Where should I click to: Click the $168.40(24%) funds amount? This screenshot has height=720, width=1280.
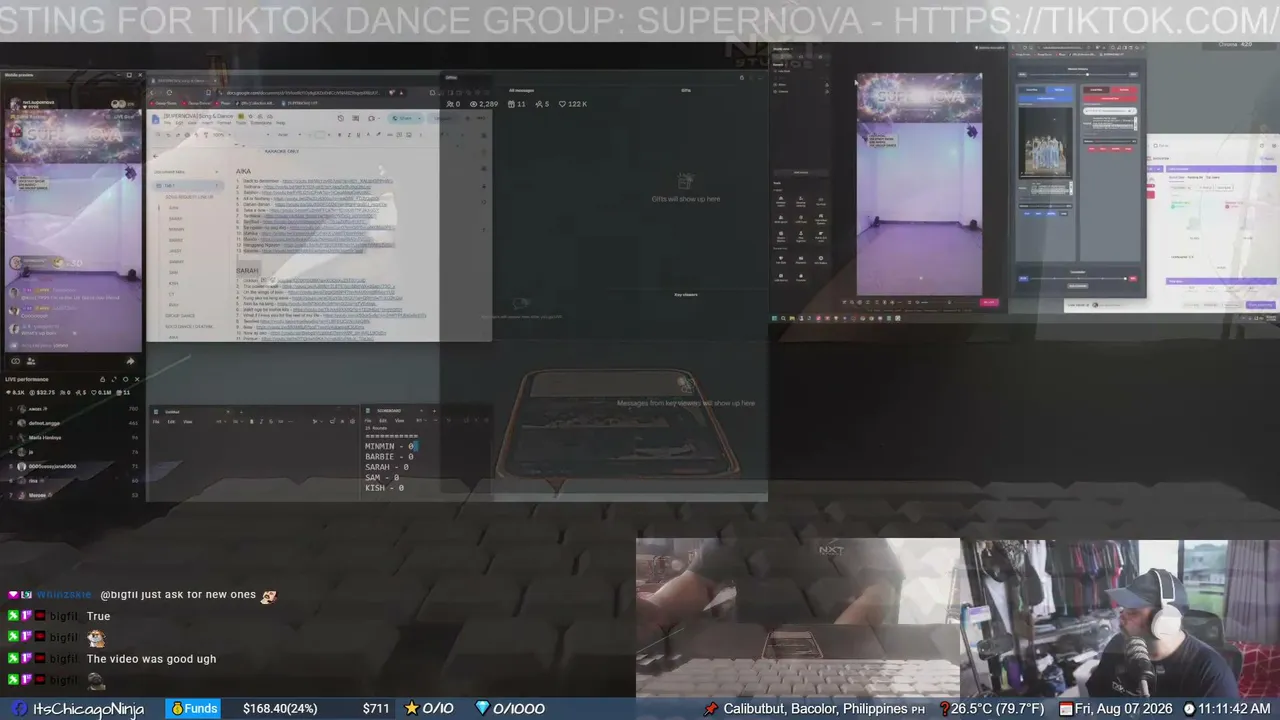tap(280, 709)
